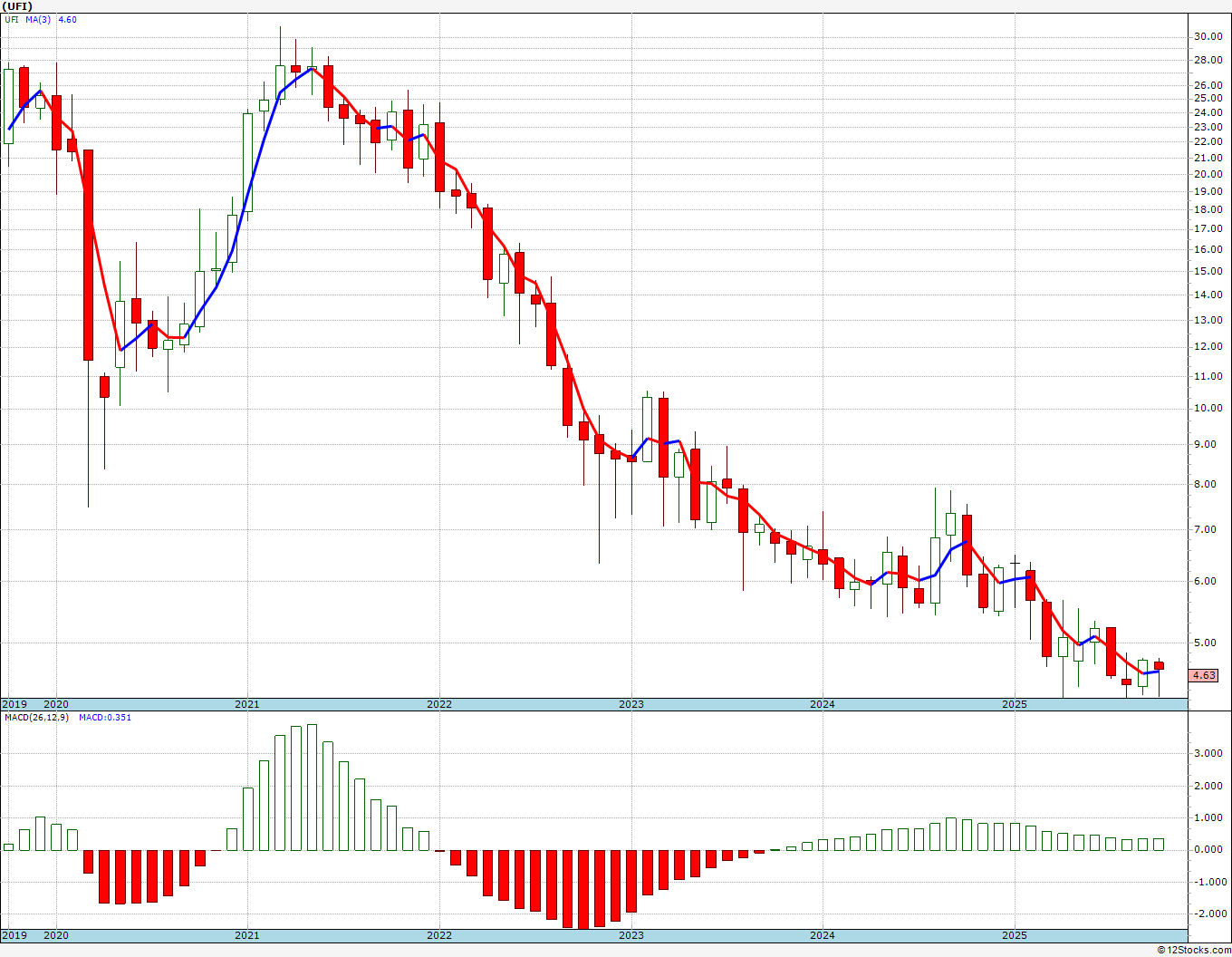Click the MA(3) moving average legend

[x=37, y=19]
